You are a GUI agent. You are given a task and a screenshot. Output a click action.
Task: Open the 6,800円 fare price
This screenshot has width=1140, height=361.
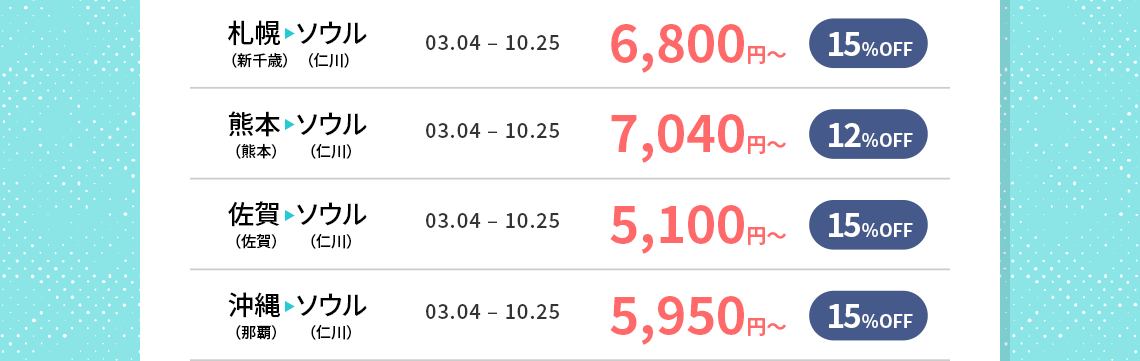[698, 45]
